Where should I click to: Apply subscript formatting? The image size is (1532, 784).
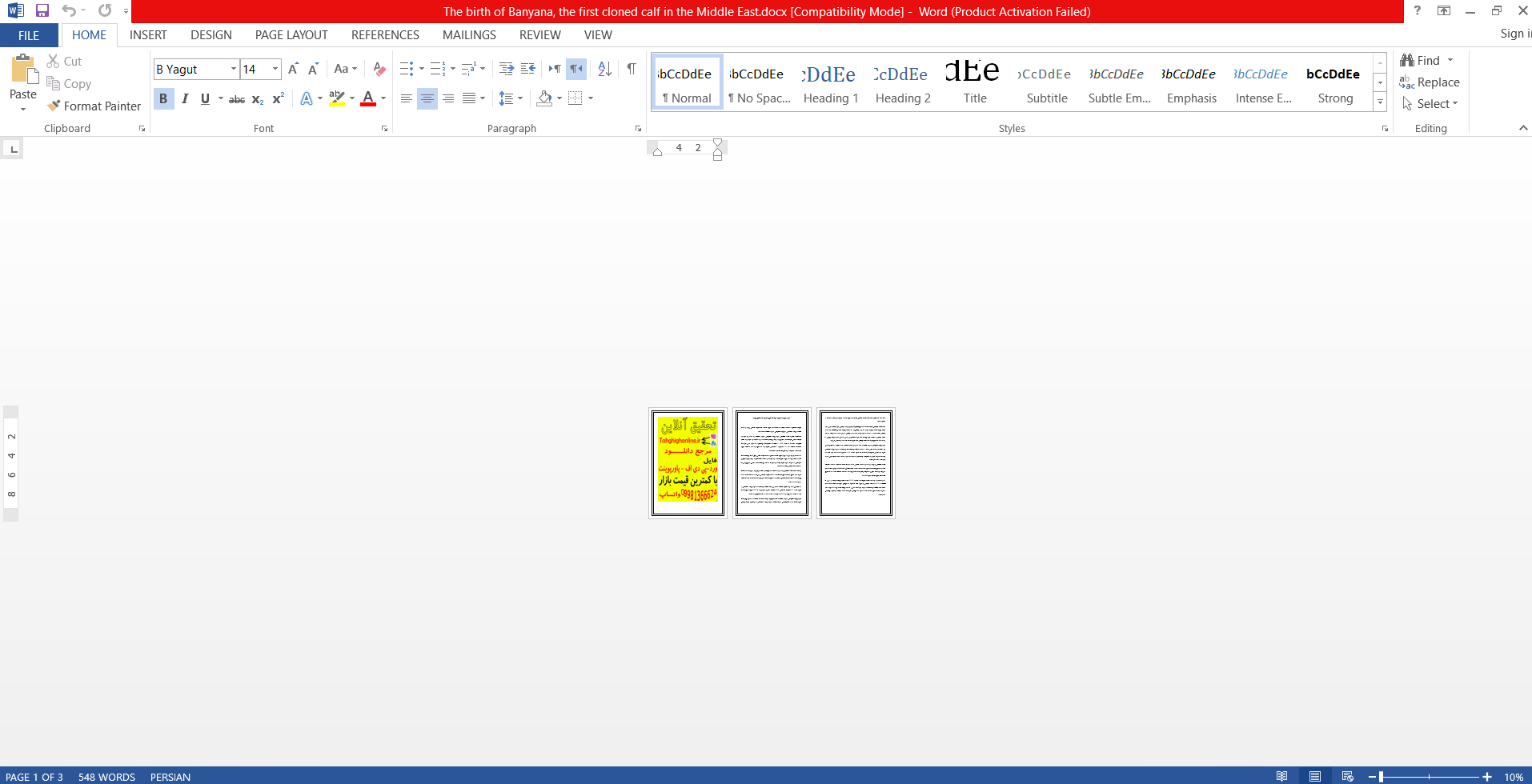258,99
